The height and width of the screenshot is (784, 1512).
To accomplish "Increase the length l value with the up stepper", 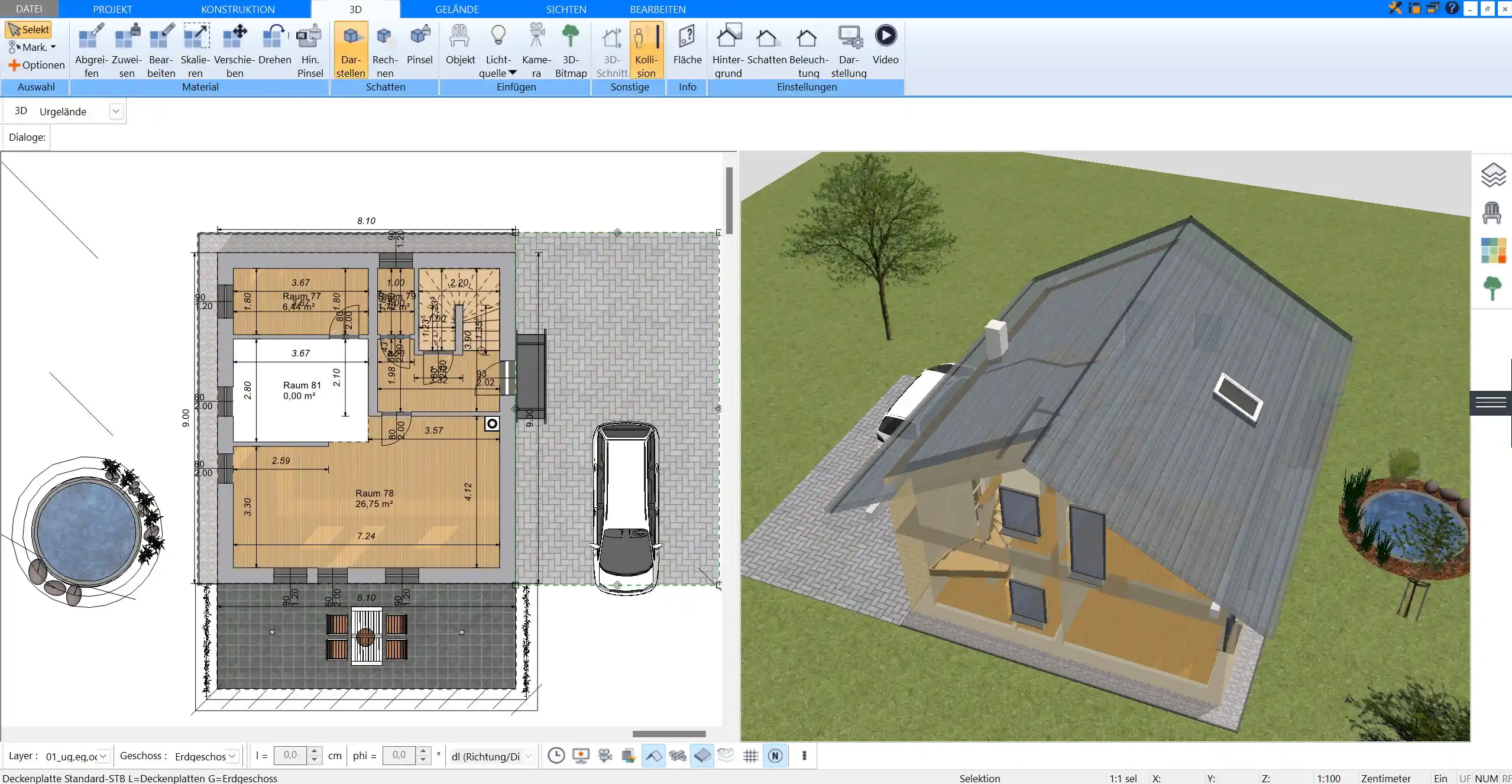I will click(x=315, y=751).
